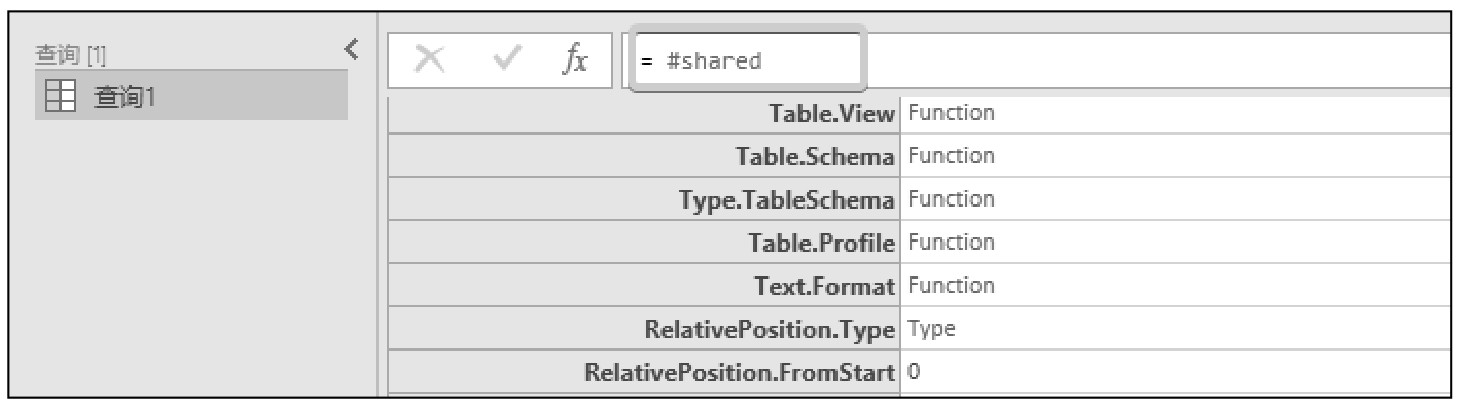Open the Function link for Table.Schema

tap(951, 156)
